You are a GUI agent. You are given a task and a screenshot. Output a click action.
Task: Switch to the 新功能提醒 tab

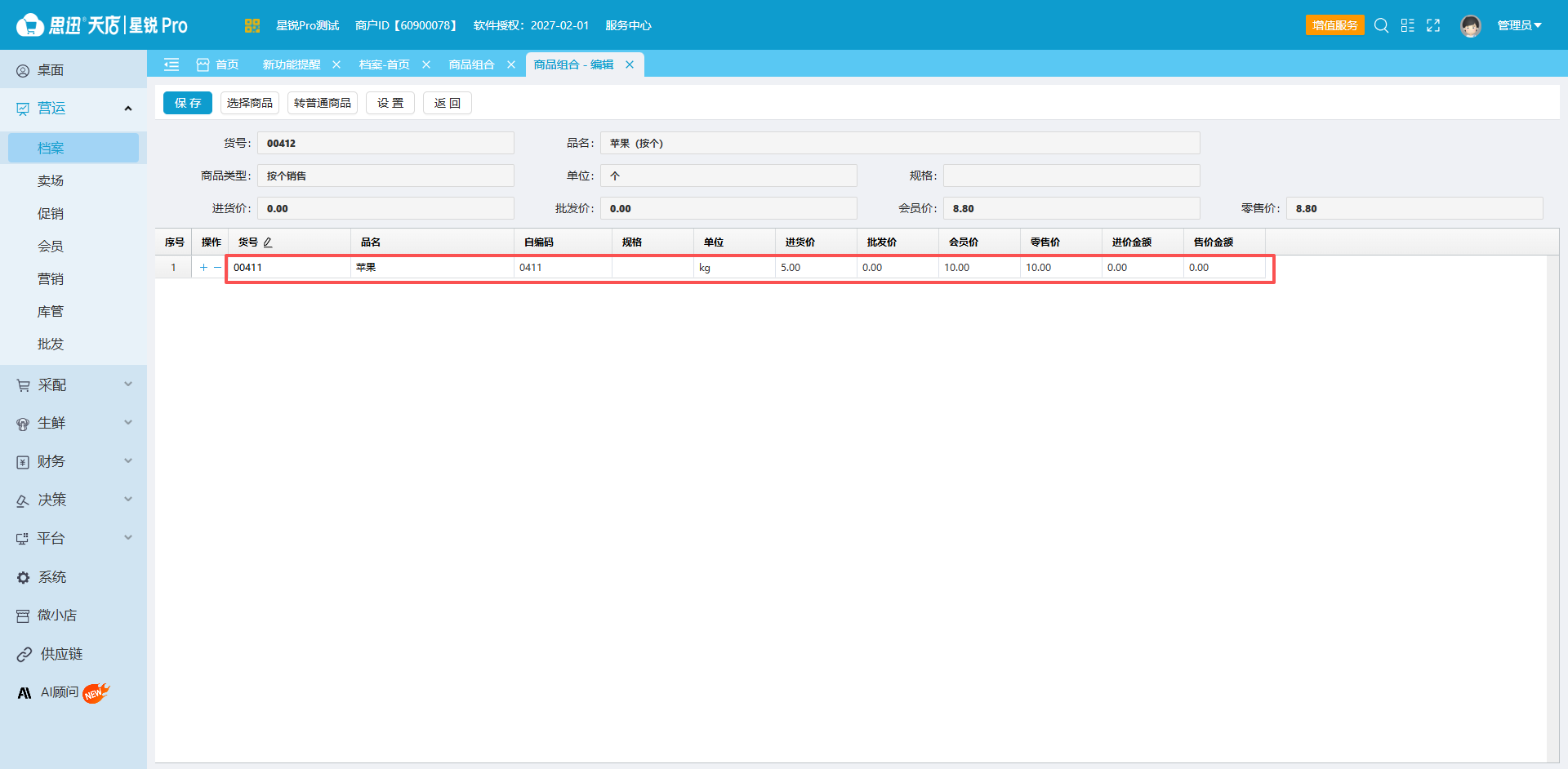click(292, 64)
